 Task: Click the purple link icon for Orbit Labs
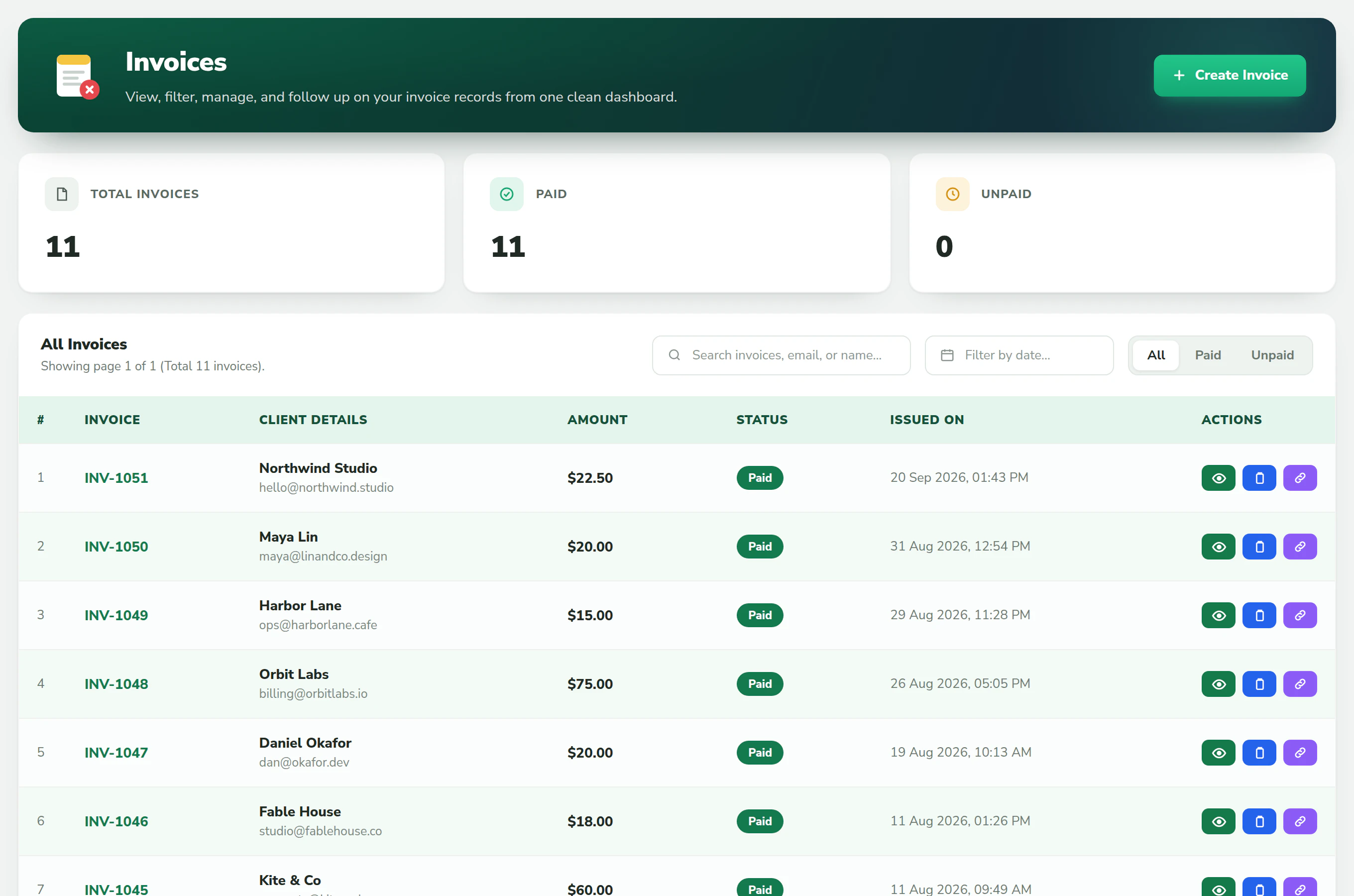coord(1300,683)
